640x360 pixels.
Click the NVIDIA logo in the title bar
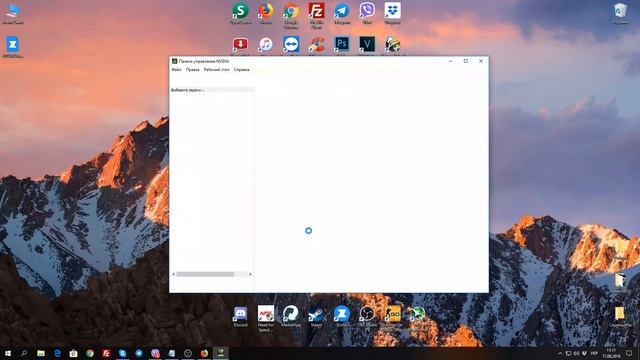click(174, 61)
